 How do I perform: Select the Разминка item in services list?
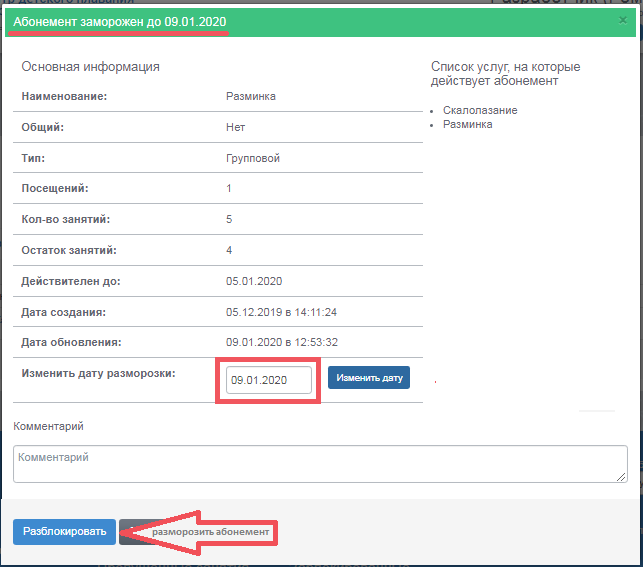[x=467, y=124]
